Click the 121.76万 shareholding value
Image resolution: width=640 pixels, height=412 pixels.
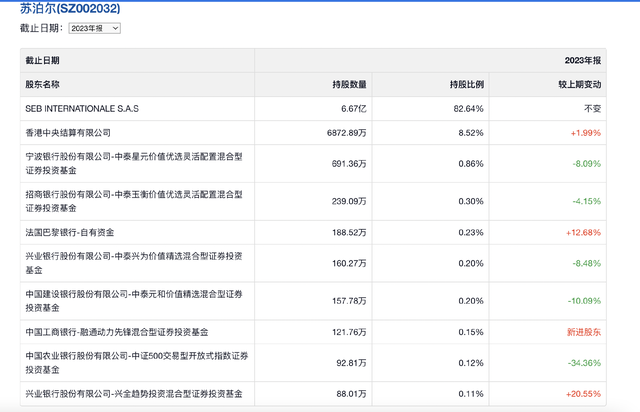[349, 332]
